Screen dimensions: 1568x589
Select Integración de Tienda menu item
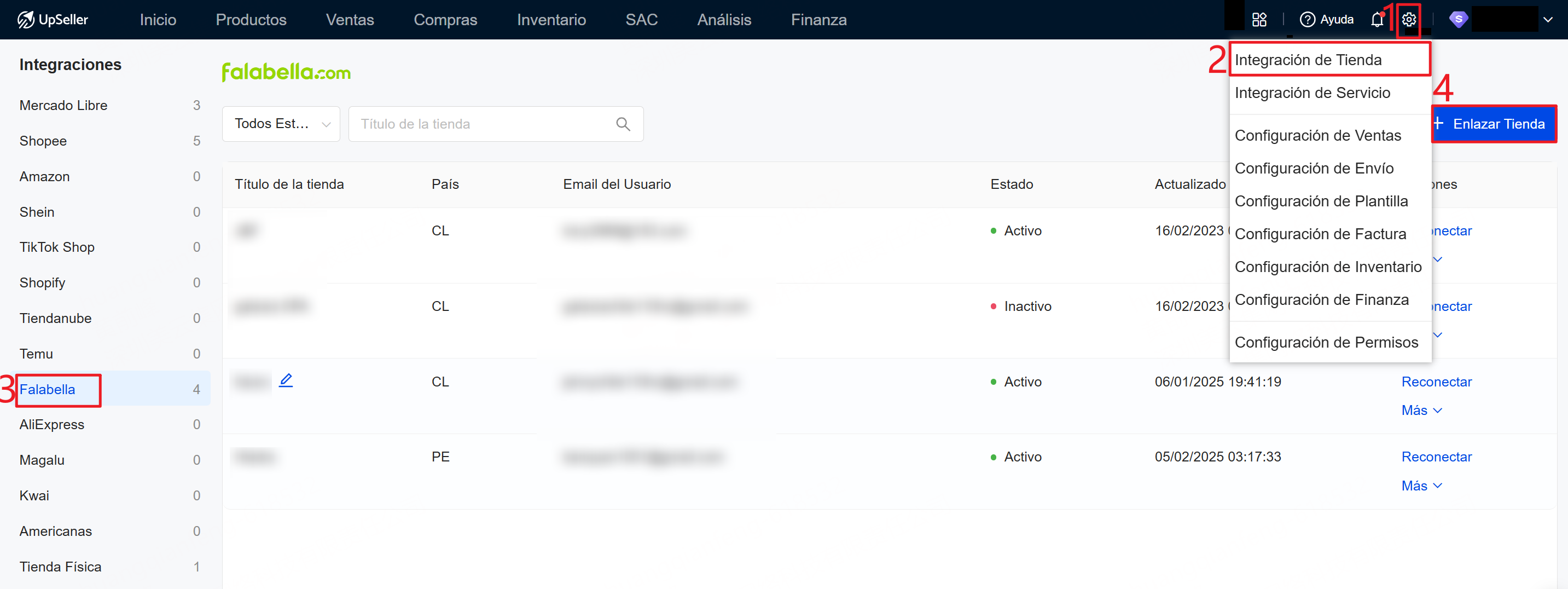click(x=1308, y=60)
